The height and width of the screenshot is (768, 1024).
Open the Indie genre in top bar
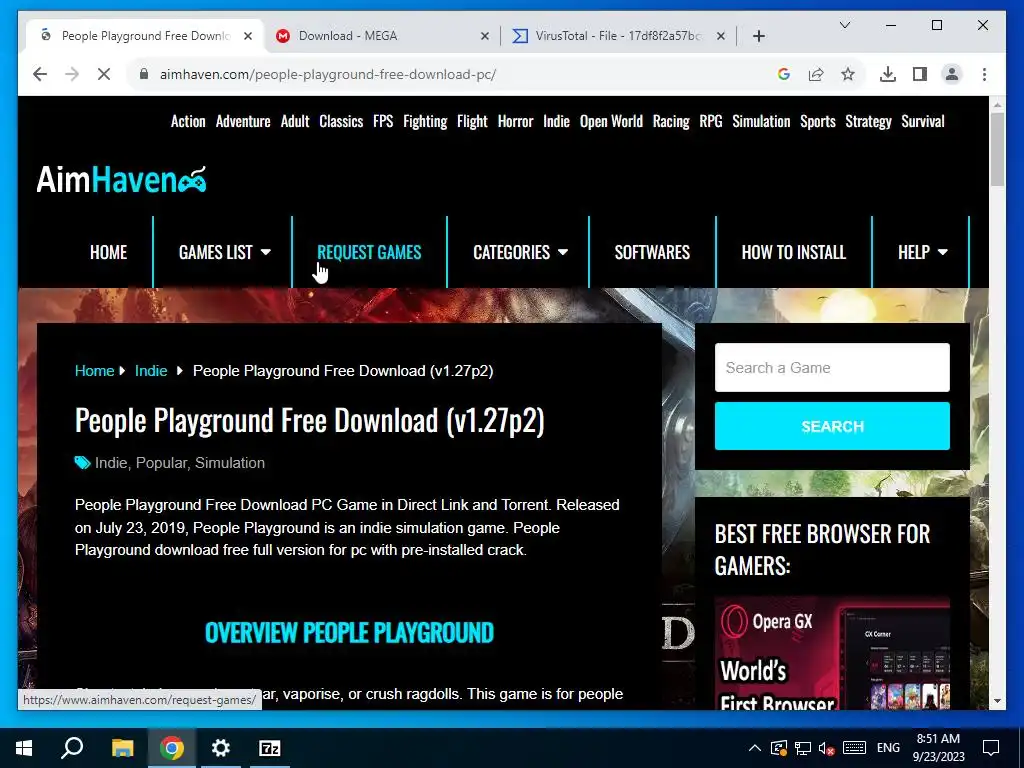pyautogui.click(x=556, y=121)
